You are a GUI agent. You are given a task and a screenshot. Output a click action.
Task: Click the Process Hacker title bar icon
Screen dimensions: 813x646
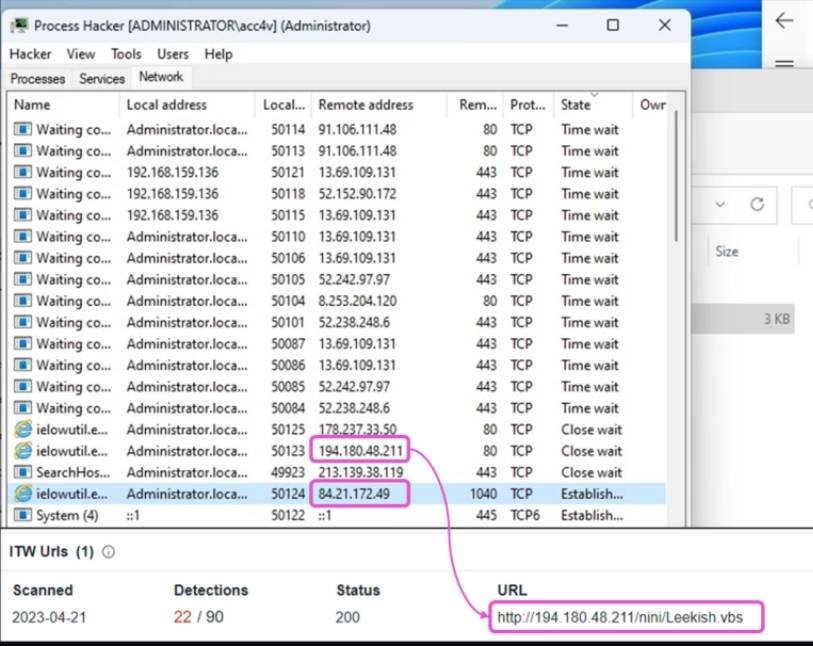point(19,25)
